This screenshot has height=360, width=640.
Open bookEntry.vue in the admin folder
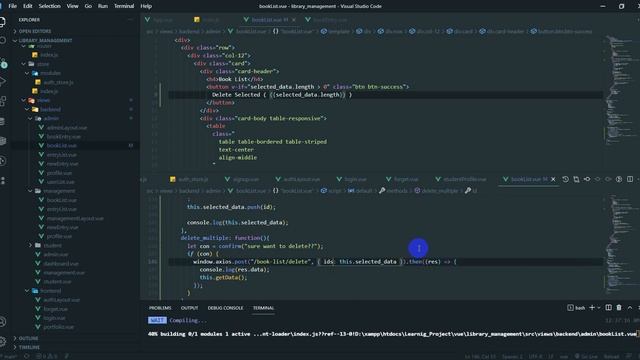pos(60,136)
